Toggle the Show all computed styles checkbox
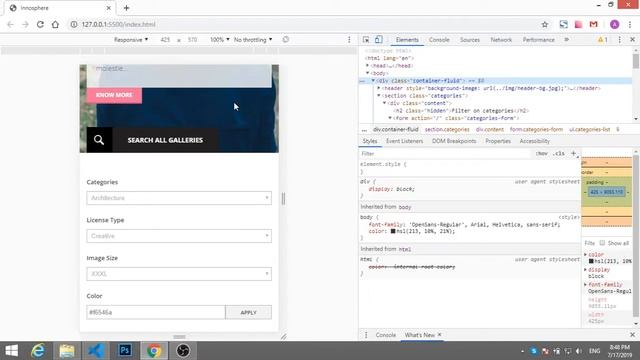Viewport: 640px width, 360px height. 602,243
